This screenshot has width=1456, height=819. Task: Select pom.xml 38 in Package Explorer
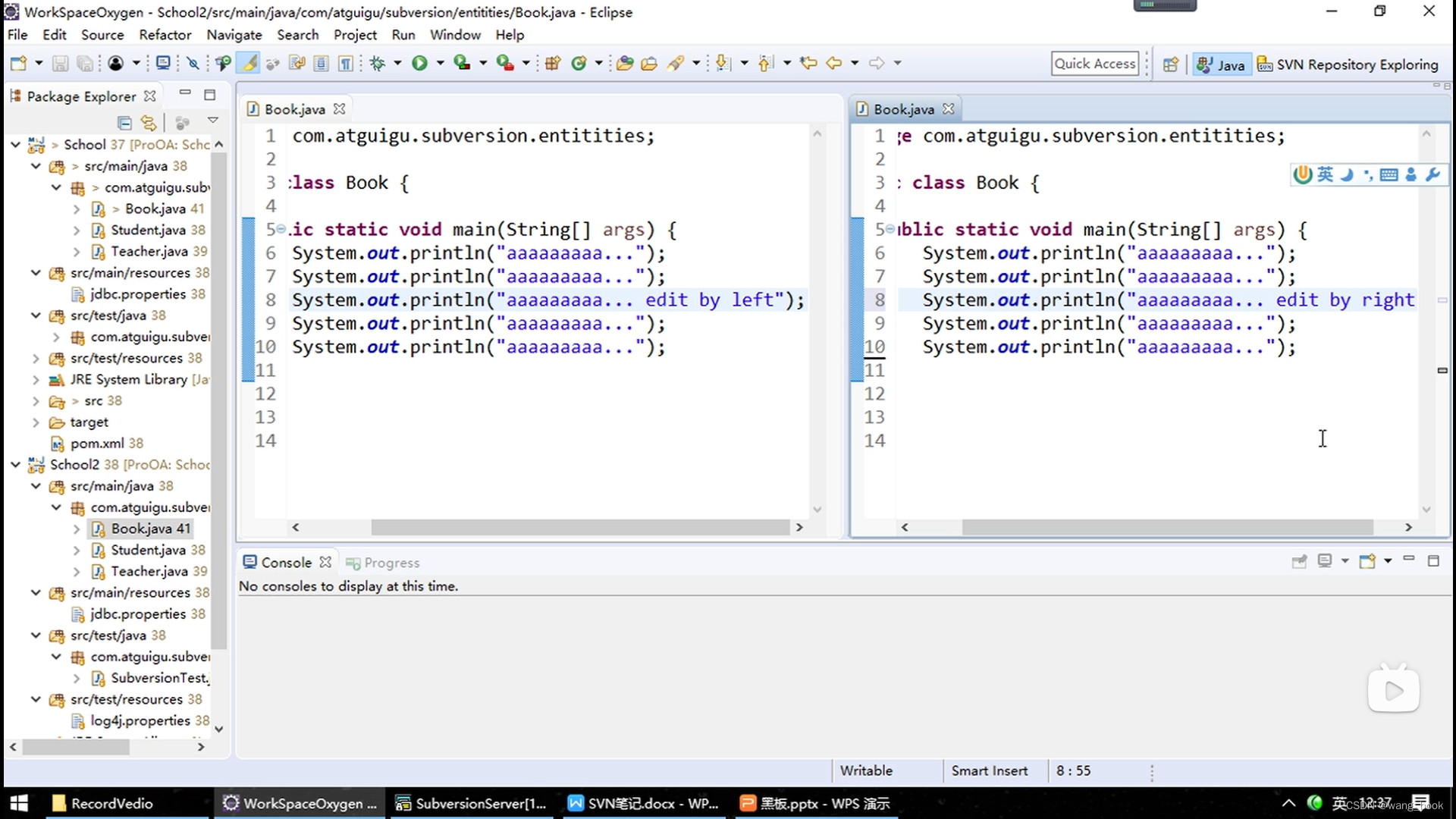pyautogui.click(x=96, y=444)
